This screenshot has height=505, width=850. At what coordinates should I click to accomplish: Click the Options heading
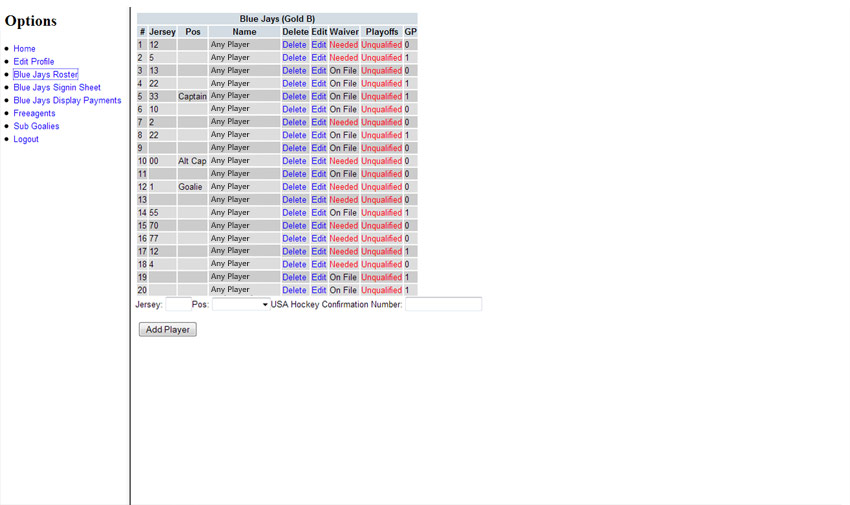[31, 21]
